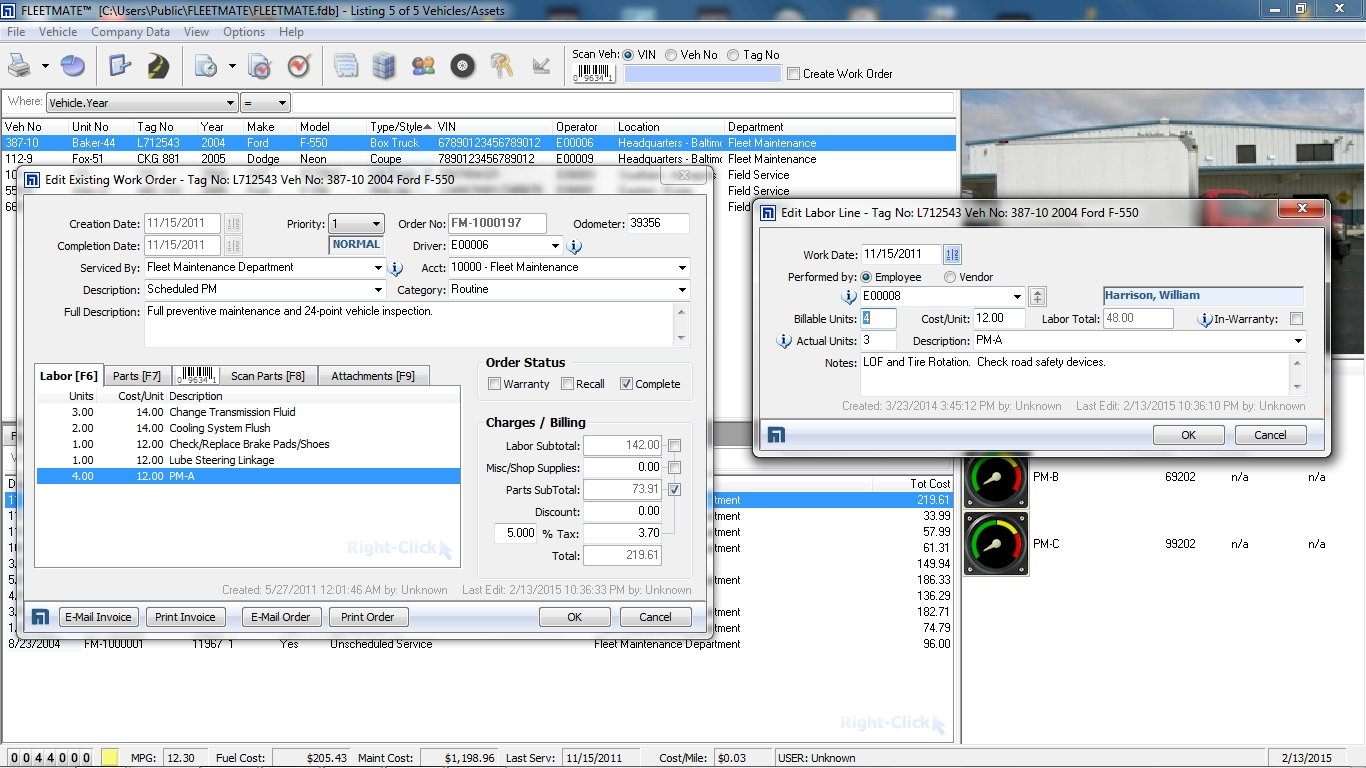Click the Print Invoice button
Image resolution: width=1366 pixels, height=768 pixels.
185,617
